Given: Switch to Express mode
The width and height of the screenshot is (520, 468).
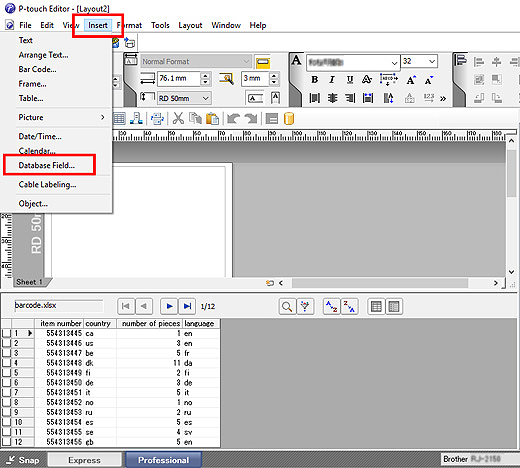Looking at the screenshot, I should (84, 460).
